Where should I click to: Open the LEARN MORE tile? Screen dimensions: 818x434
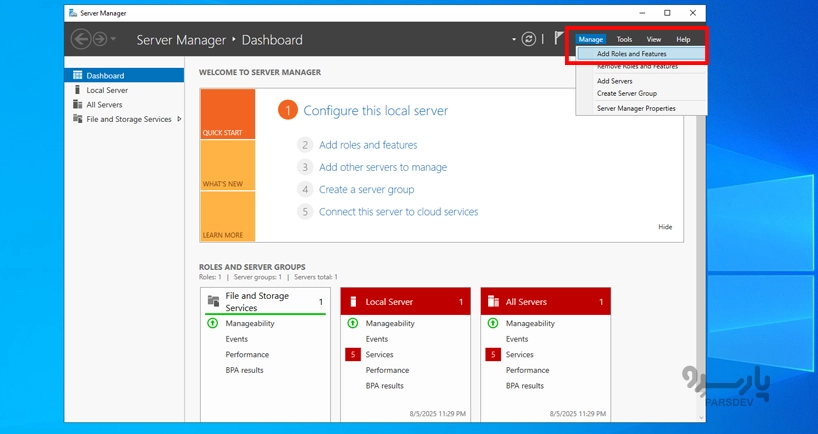click(x=227, y=216)
